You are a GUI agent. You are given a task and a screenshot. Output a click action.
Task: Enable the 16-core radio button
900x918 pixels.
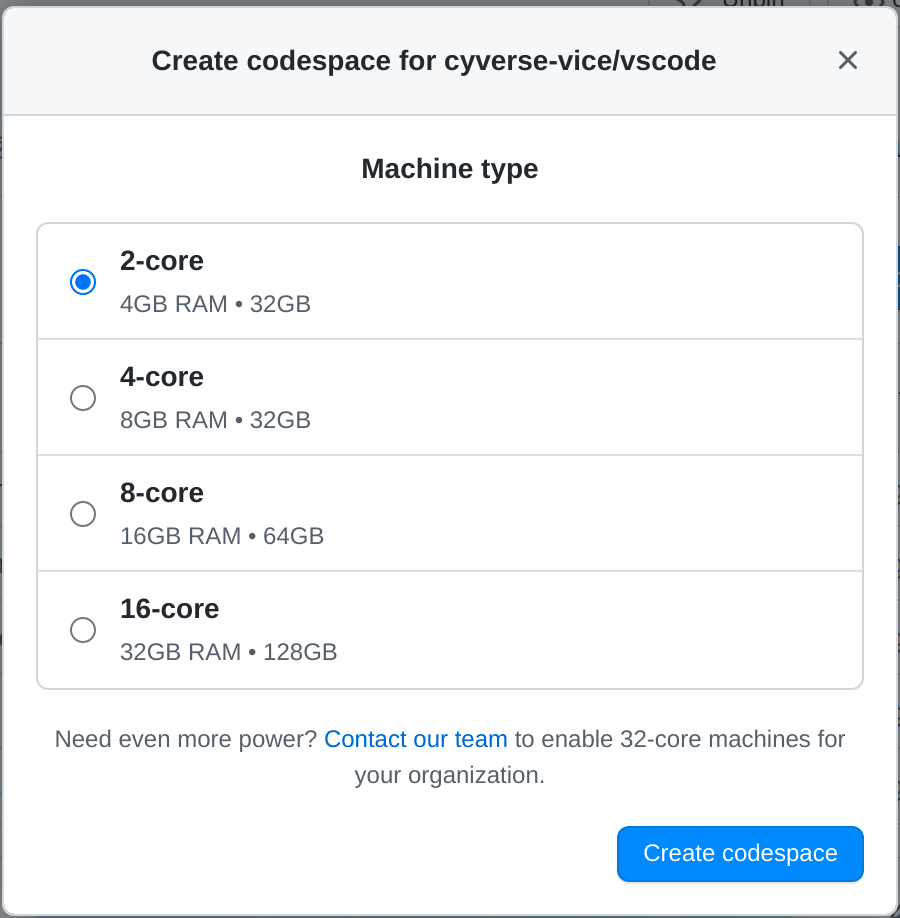[x=83, y=629]
